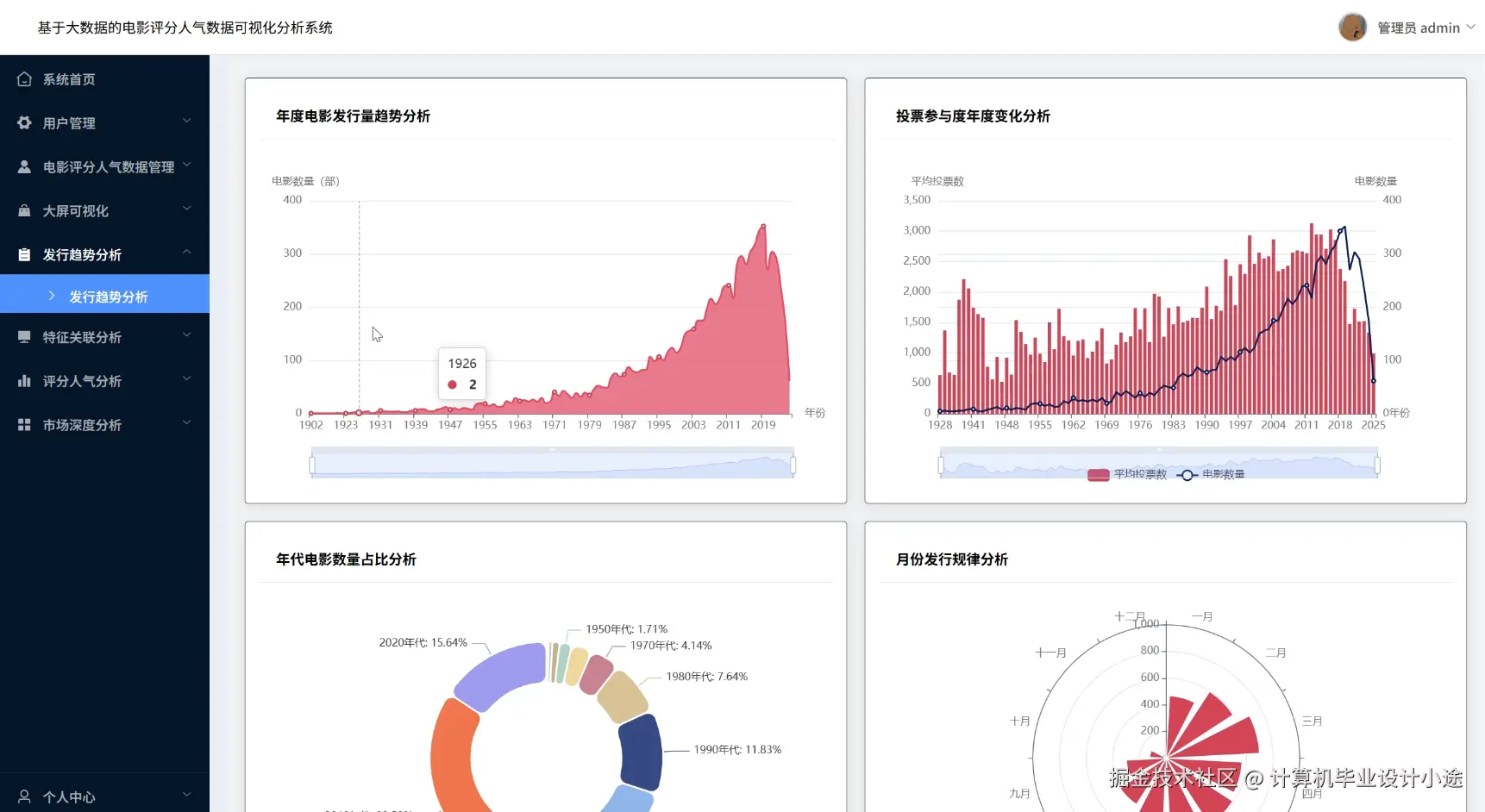The width and height of the screenshot is (1485, 812).
Task: Click the arrow icon in the highlighted 发行趋势分析 submenu row
Action: point(52,296)
